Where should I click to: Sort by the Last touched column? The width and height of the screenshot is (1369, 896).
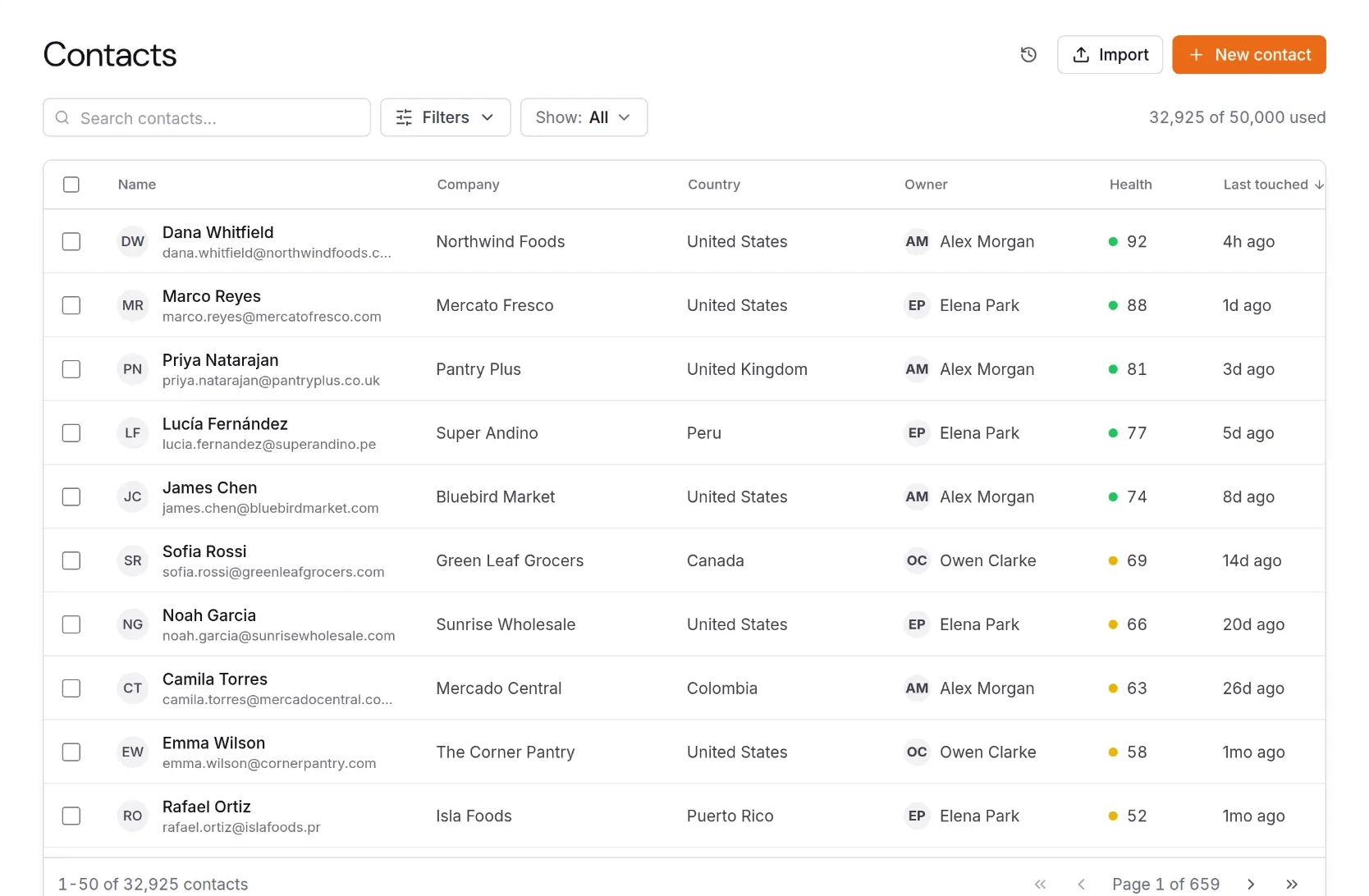pyautogui.click(x=1273, y=185)
